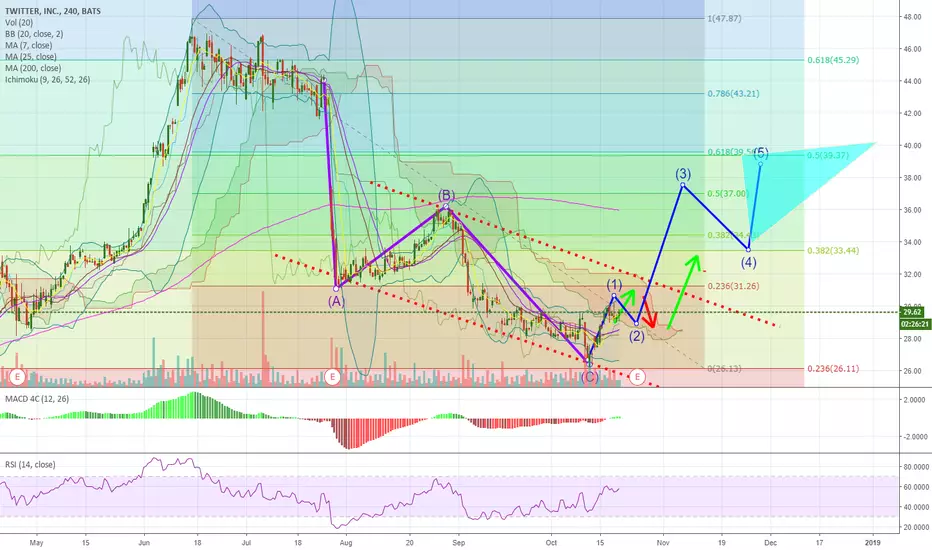Select the 'Vol (20)' indicator legend
The width and height of the screenshot is (932, 550).
click(x=19, y=23)
